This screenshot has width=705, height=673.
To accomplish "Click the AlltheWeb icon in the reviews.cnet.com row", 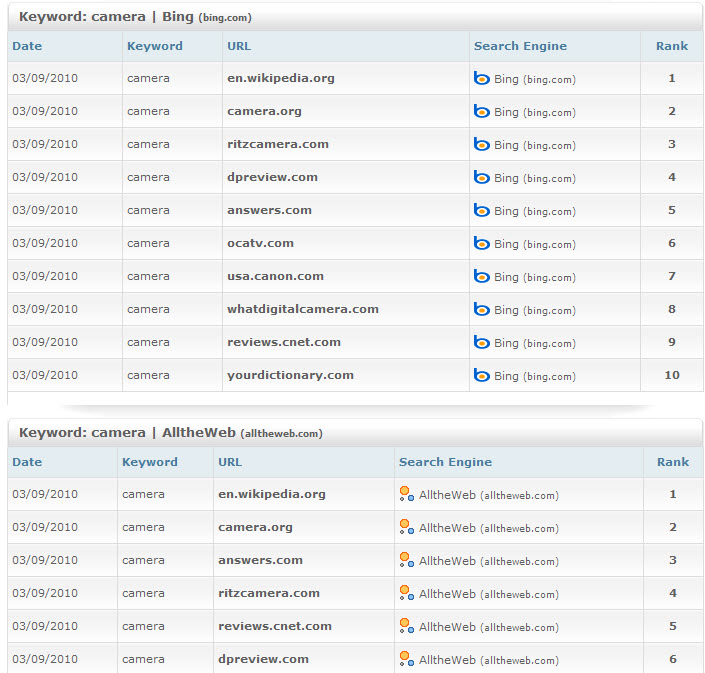I will click(406, 626).
